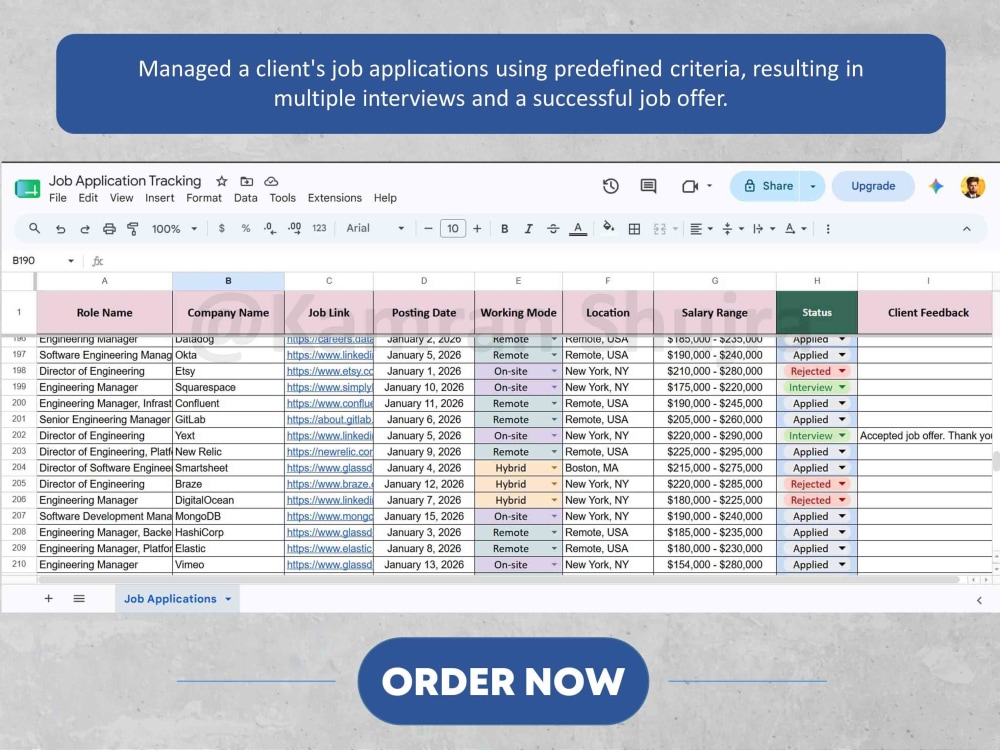This screenshot has height=750, width=1000.
Task: Open Status dropdown in Etsy row
Action: 842,371
